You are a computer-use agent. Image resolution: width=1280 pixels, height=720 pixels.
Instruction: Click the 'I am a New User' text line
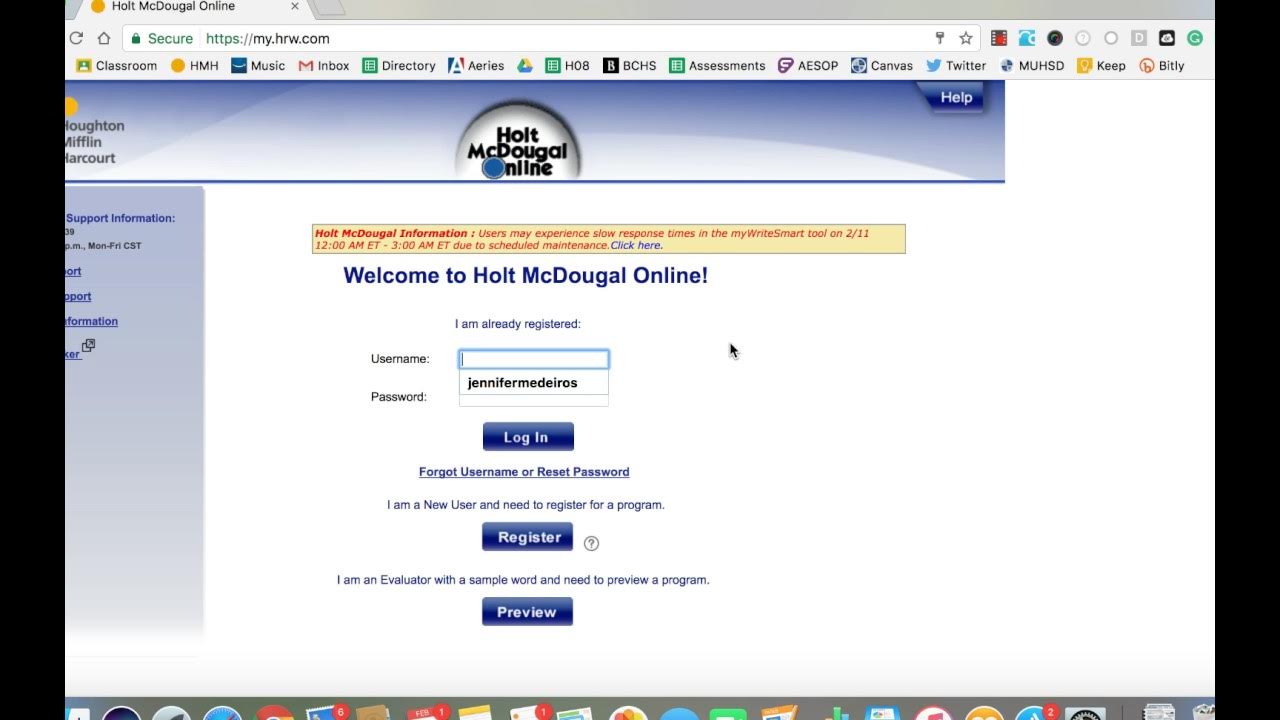click(526, 505)
